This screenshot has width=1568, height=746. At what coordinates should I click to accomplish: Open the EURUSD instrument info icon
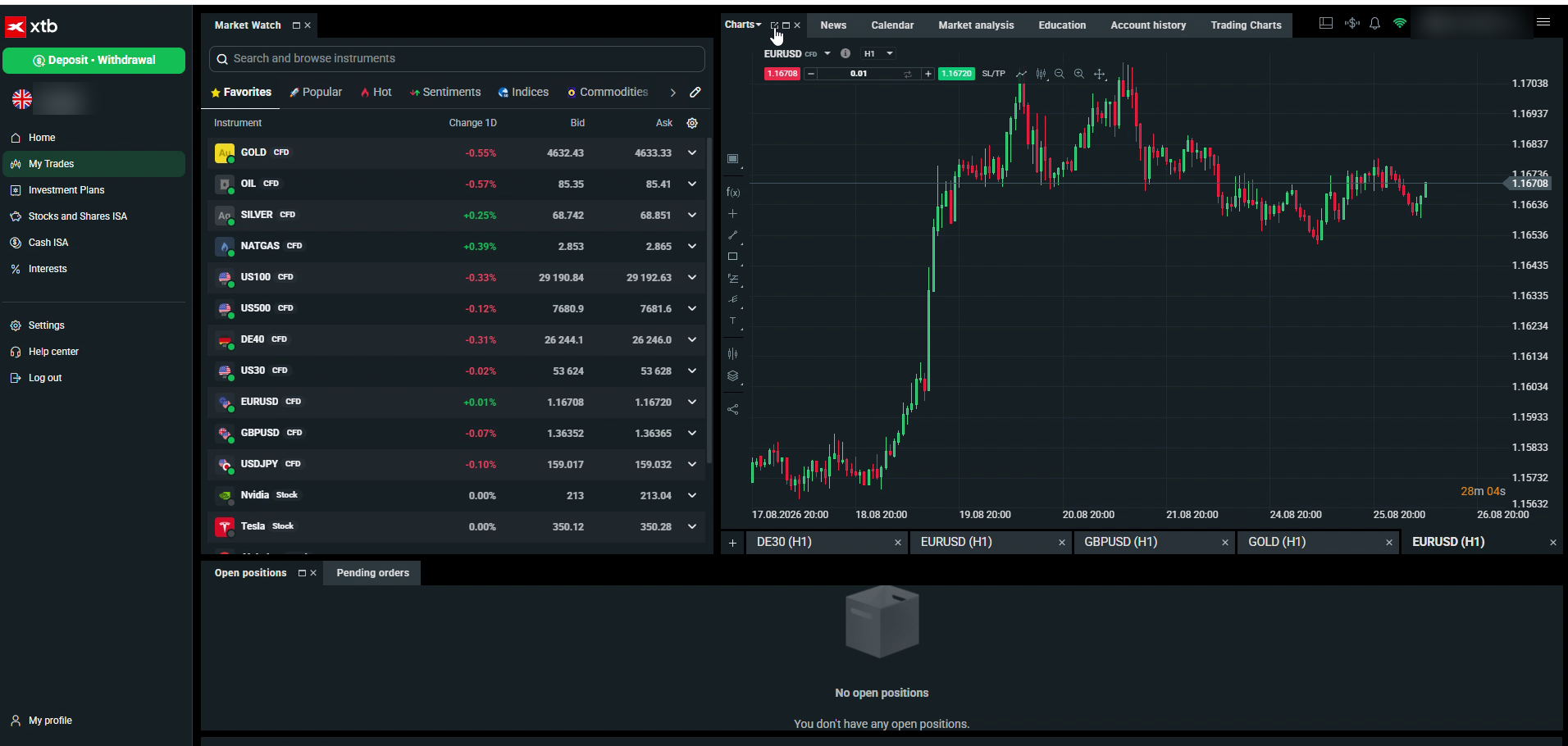click(846, 53)
